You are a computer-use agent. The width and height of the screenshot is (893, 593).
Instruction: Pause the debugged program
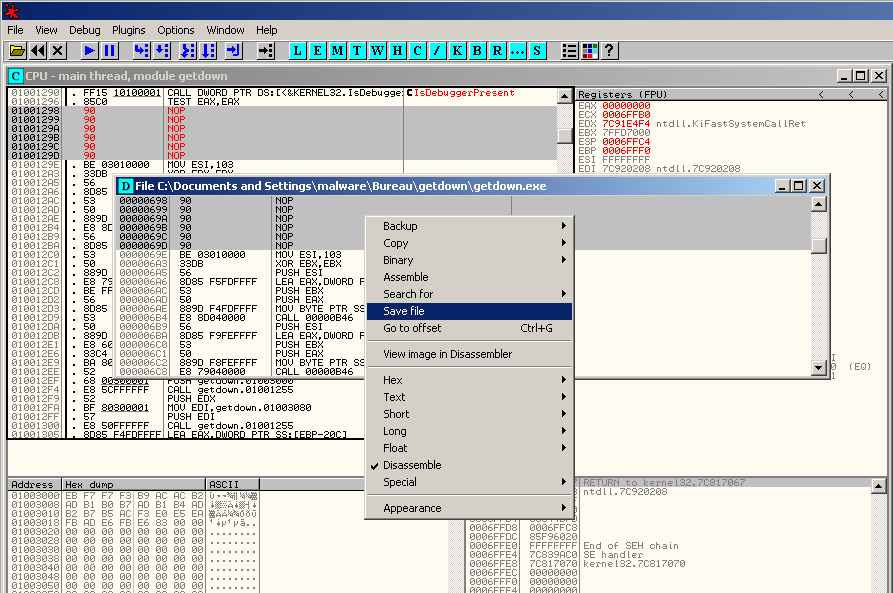click(110, 50)
